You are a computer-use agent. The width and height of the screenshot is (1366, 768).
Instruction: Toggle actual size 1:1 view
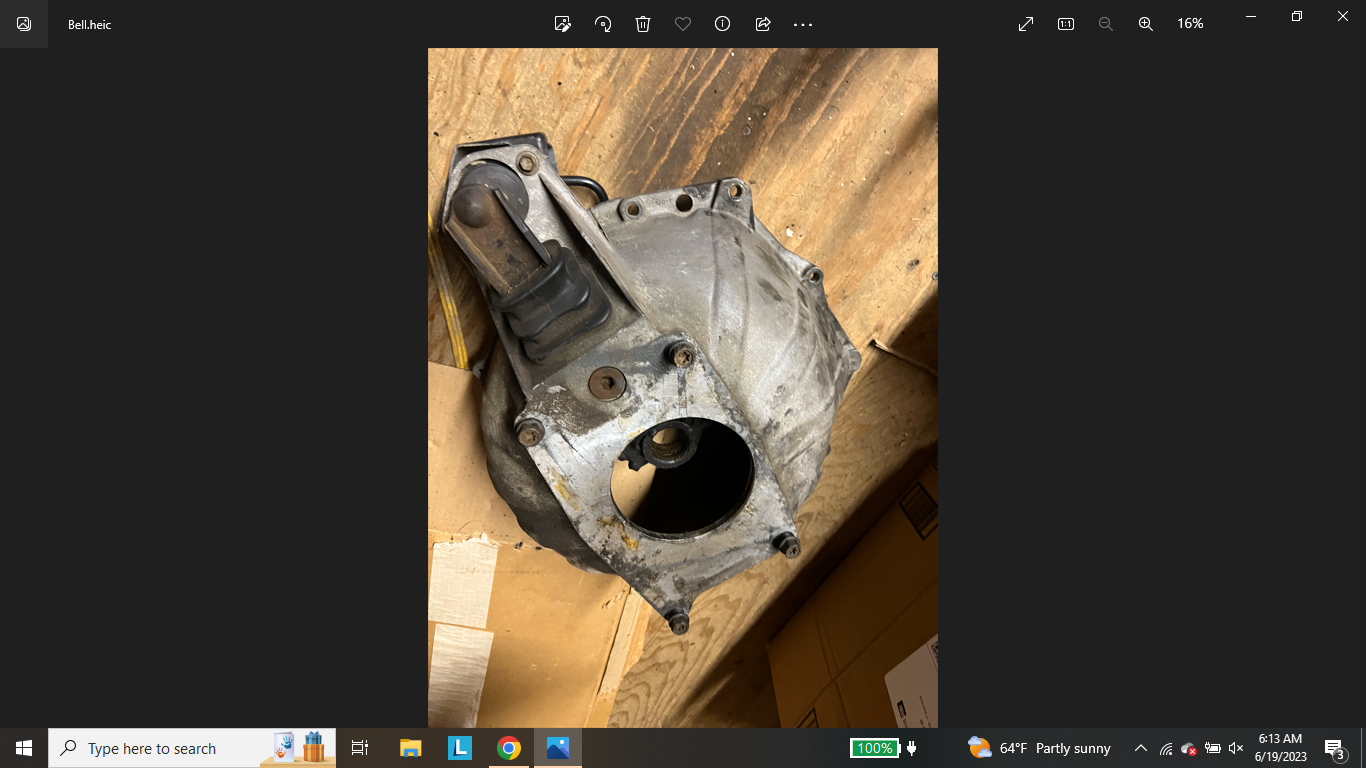coord(1066,24)
